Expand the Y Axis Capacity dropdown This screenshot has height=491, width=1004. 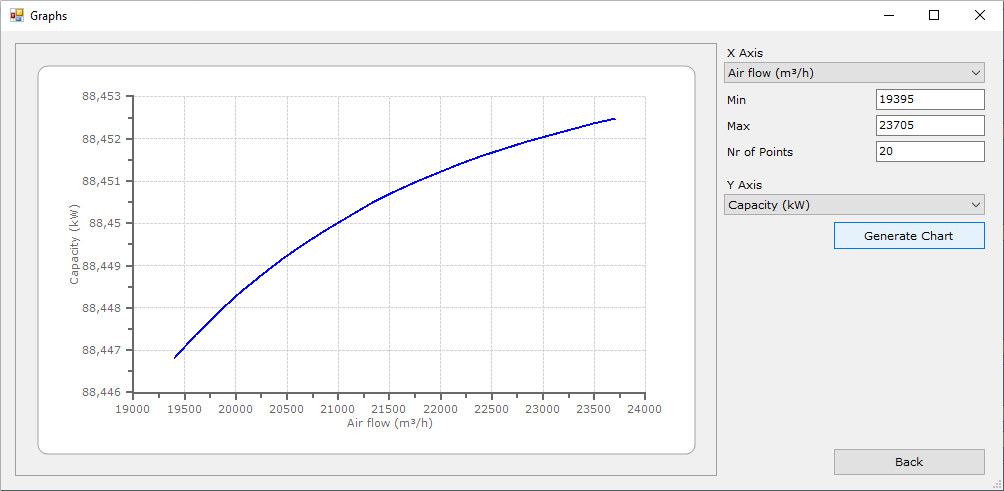pyautogui.click(x=854, y=205)
